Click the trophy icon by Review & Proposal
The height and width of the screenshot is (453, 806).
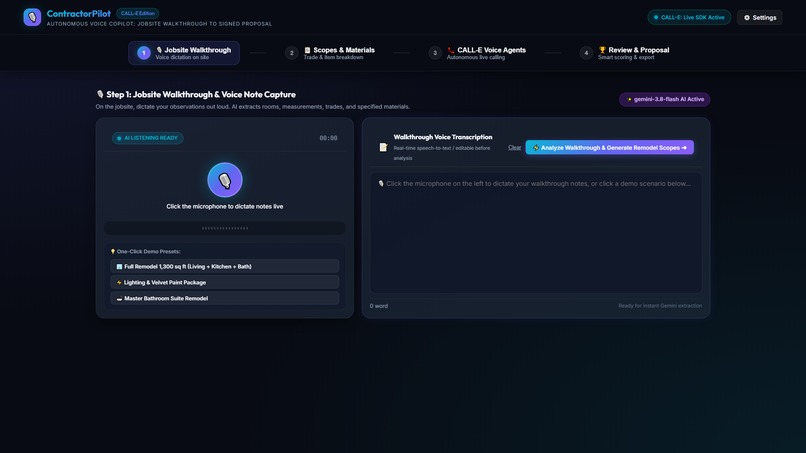[x=602, y=50]
